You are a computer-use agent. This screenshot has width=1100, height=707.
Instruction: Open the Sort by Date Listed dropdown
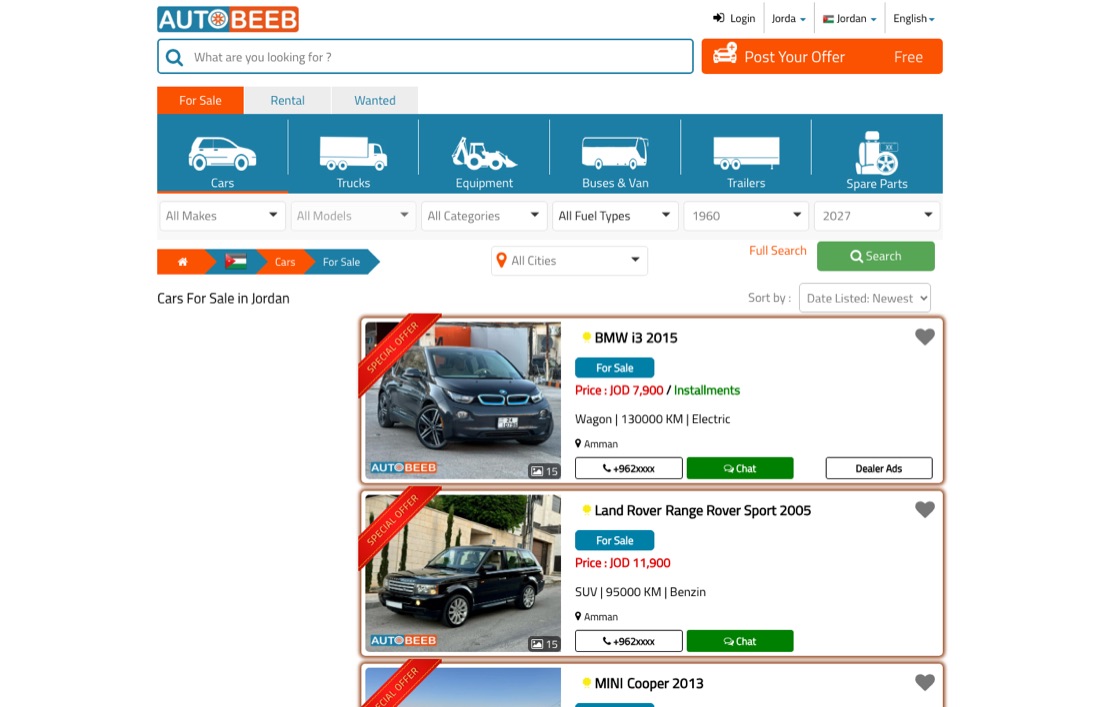coord(865,298)
